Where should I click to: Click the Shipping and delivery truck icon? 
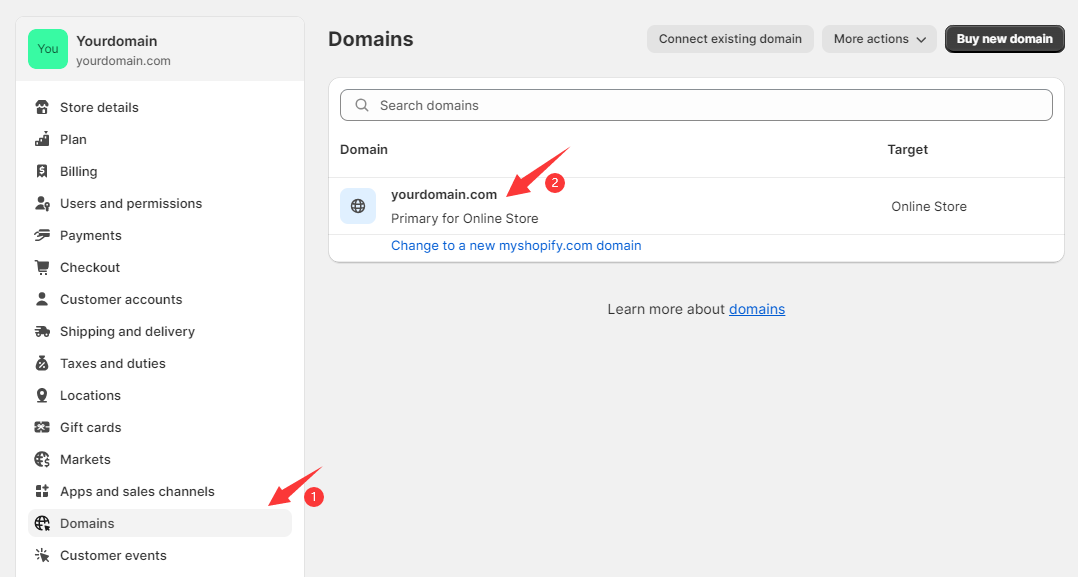tap(42, 331)
